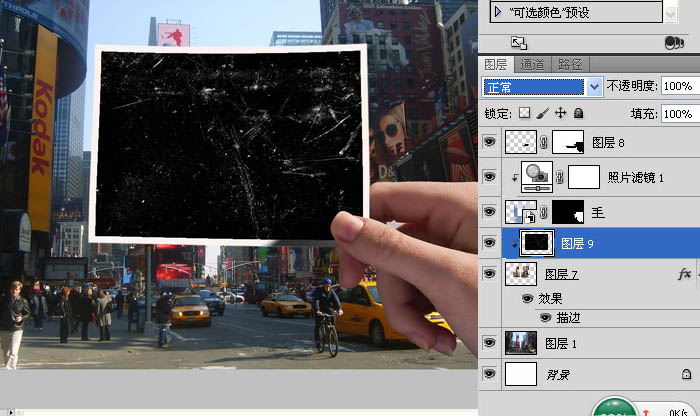The height and width of the screenshot is (416, 700).
Task: Click the 填充 fill value field
Action: click(x=679, y=114)
